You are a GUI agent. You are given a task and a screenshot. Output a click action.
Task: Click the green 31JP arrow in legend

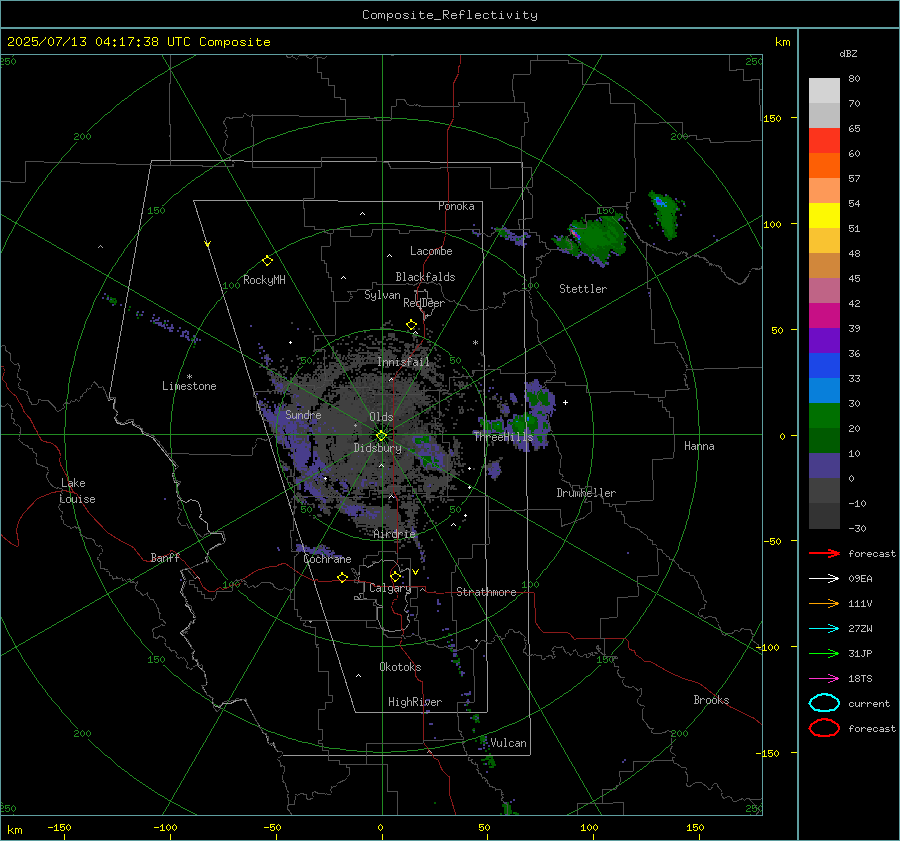coord(824,653)
